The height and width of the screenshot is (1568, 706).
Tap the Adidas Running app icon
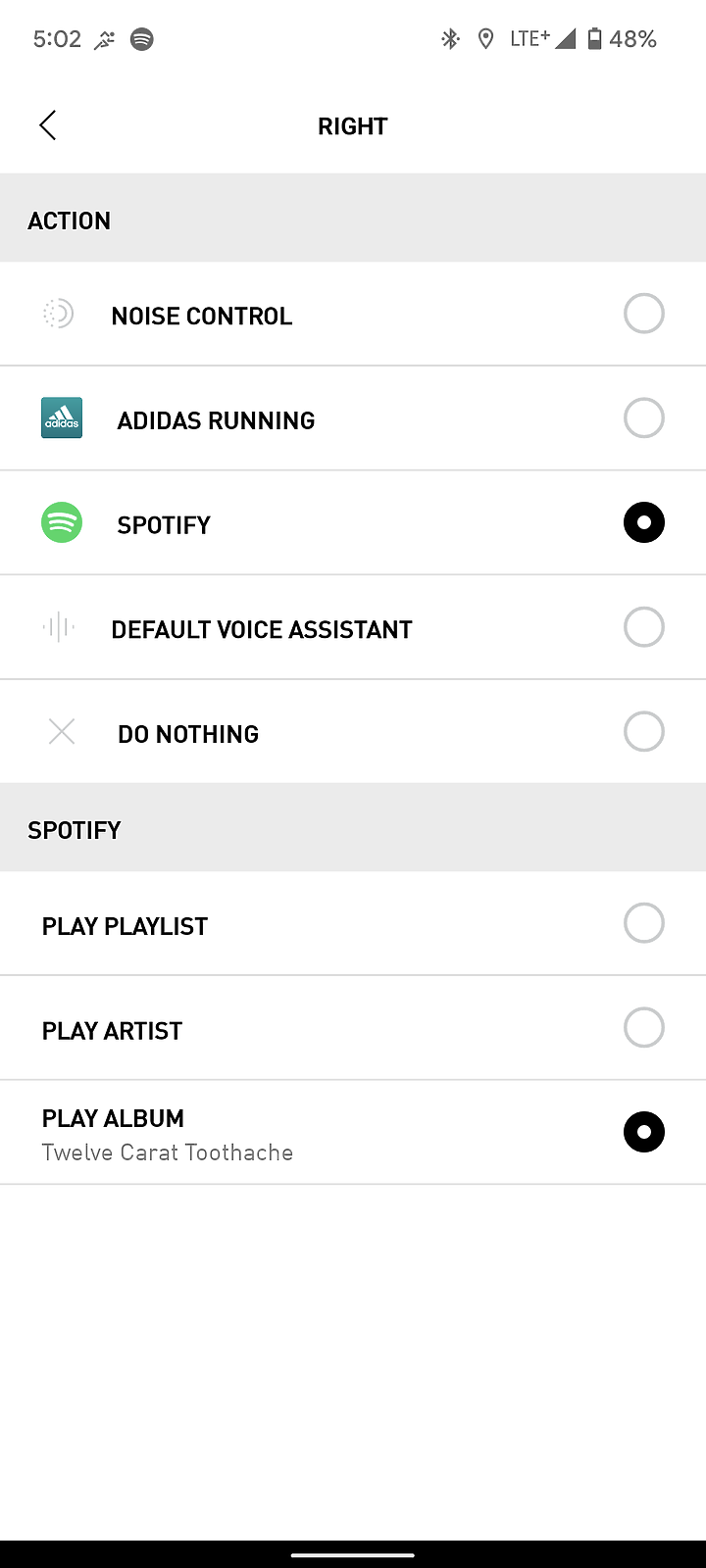[62, 417]
